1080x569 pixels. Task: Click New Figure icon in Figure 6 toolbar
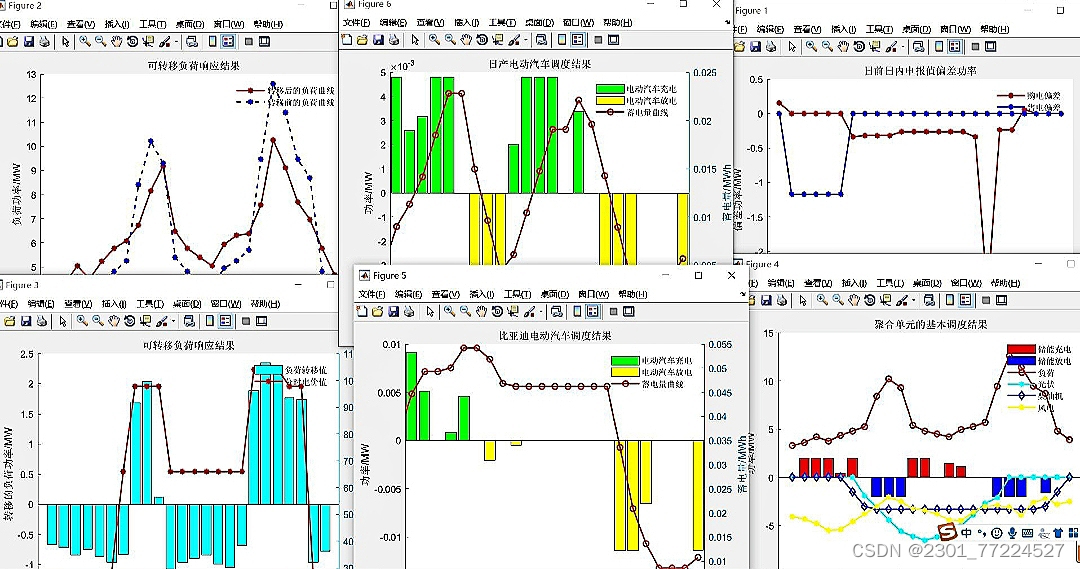click(x=346, y=40)
